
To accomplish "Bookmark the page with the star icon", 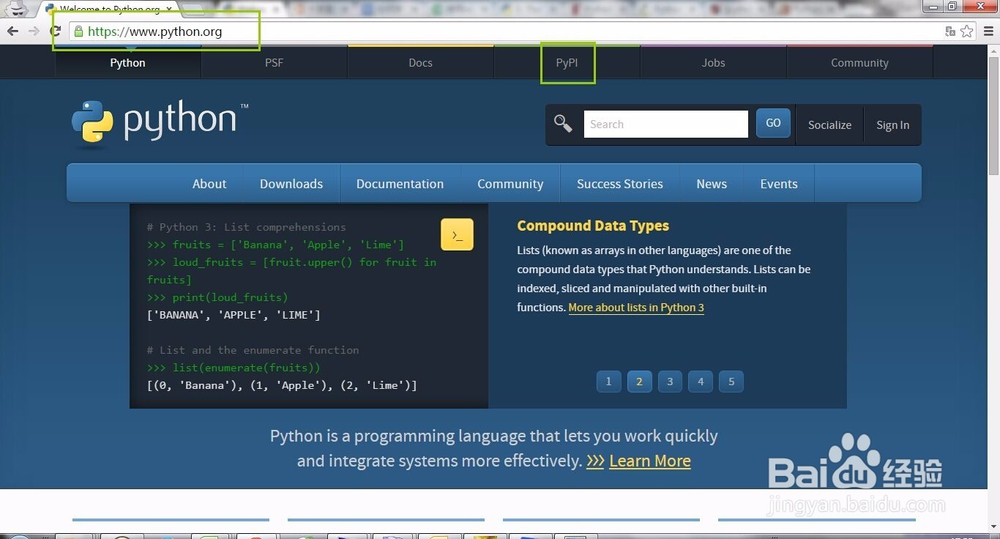I will [x=967, y=31].
